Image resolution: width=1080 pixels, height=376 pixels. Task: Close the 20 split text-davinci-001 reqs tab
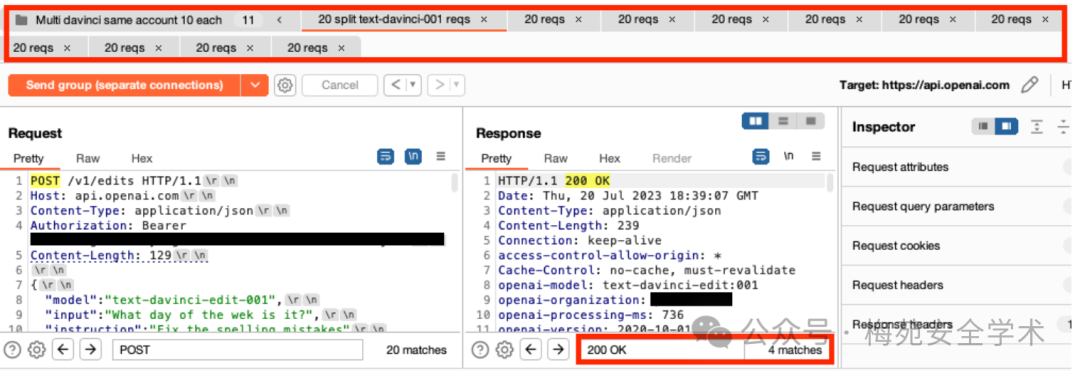(x=484, y=20)
